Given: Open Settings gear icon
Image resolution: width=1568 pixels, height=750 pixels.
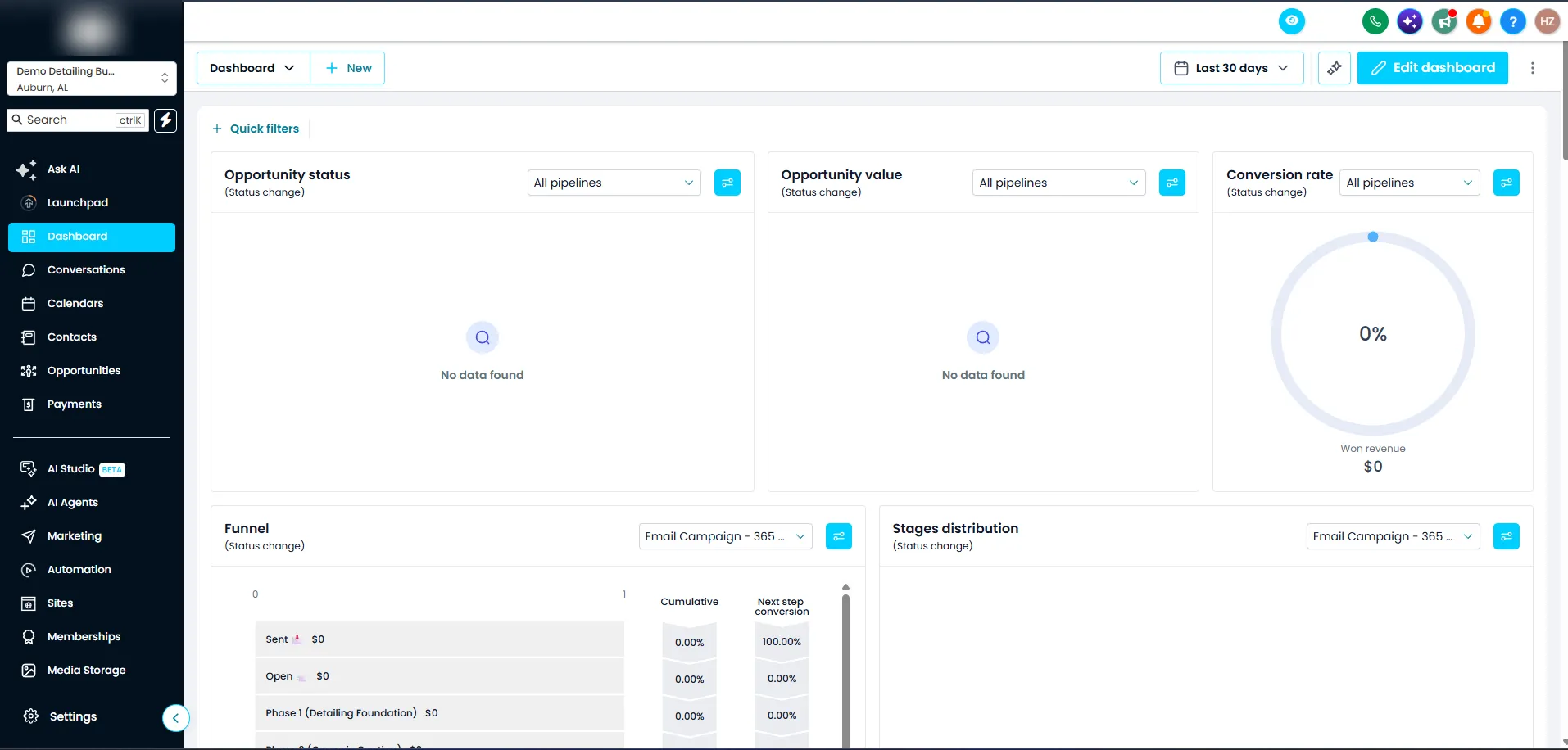Looking at the screenshot, I should [31, 716].
